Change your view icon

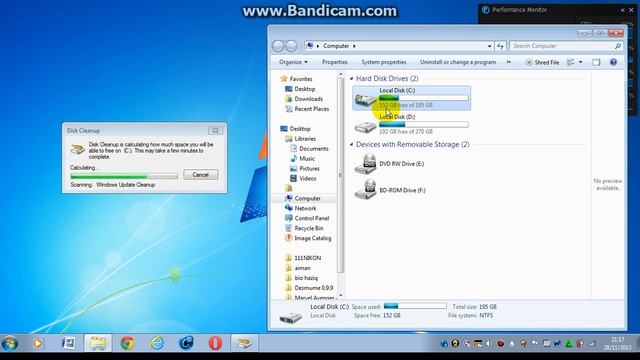coord(571,62)
